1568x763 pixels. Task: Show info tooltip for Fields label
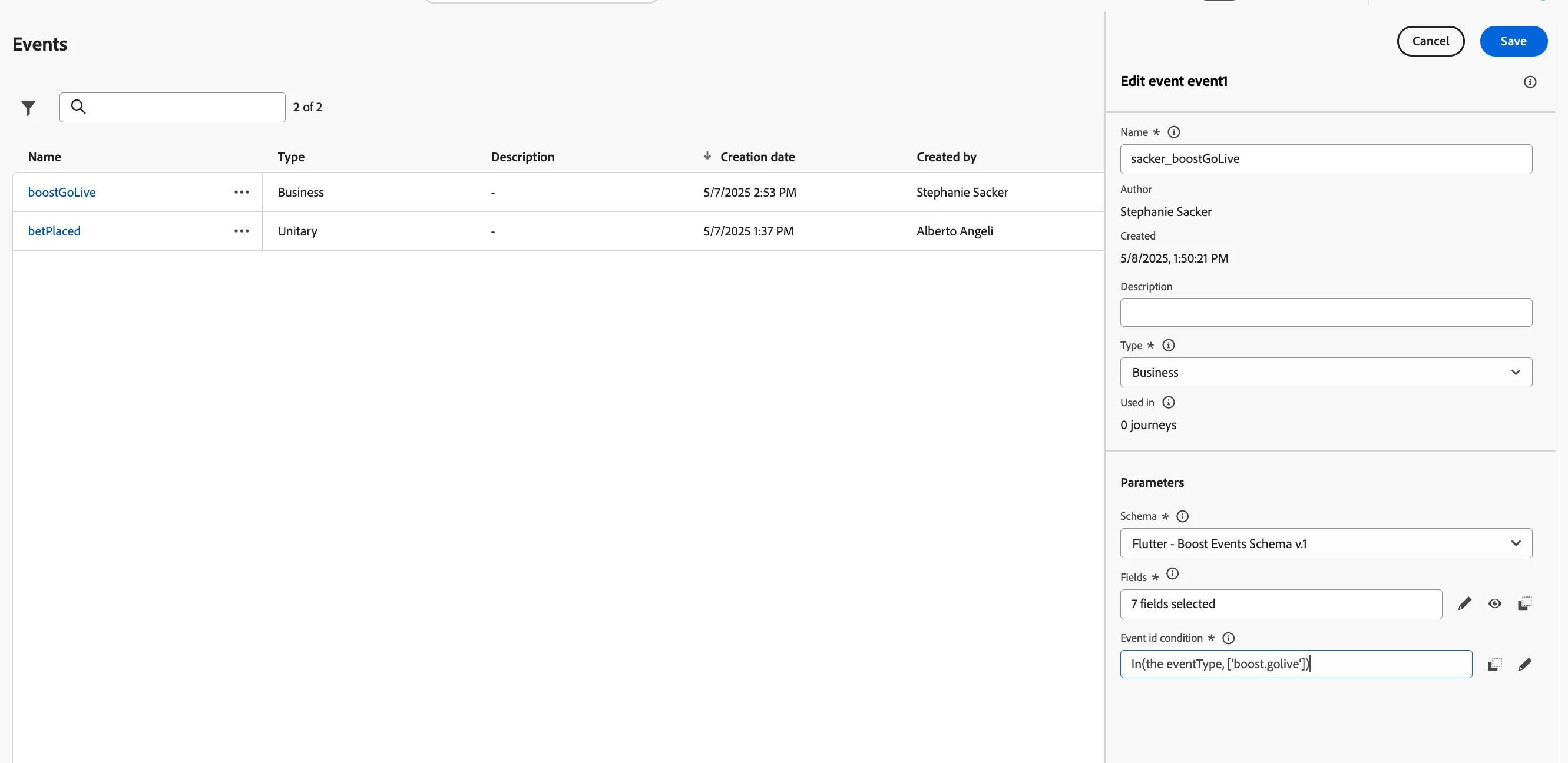coord(1172,573)
